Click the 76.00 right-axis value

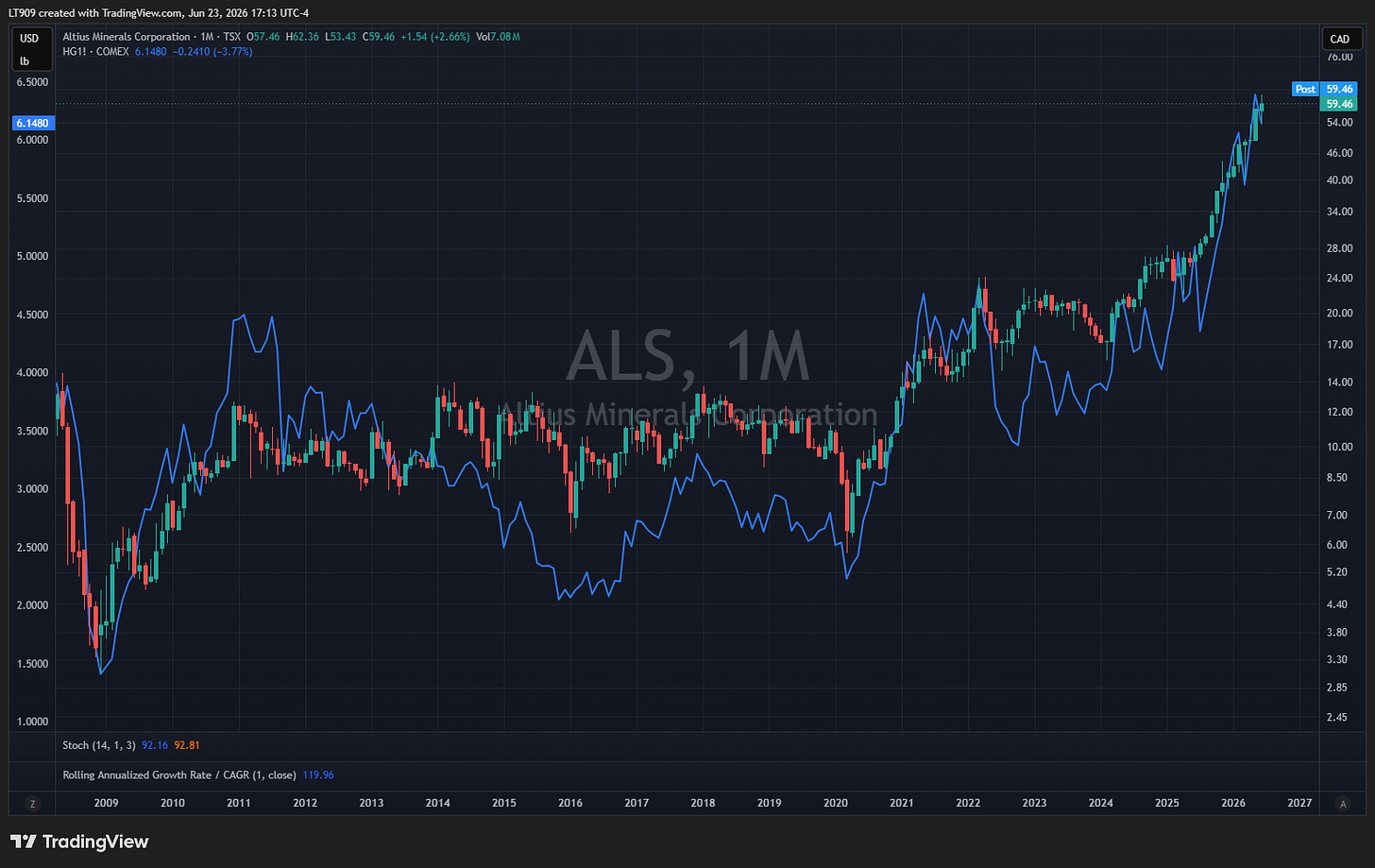point(1339,57)
